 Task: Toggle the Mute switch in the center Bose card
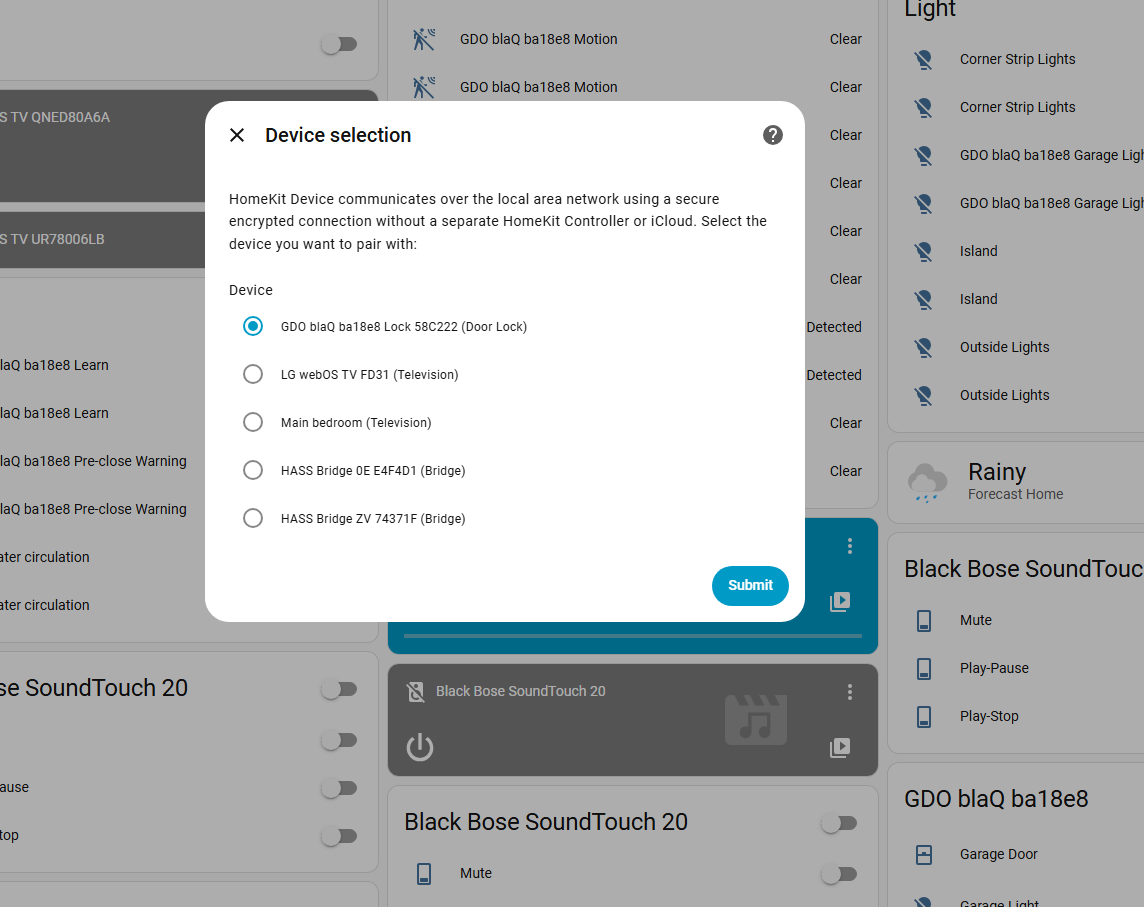[839, 873]
